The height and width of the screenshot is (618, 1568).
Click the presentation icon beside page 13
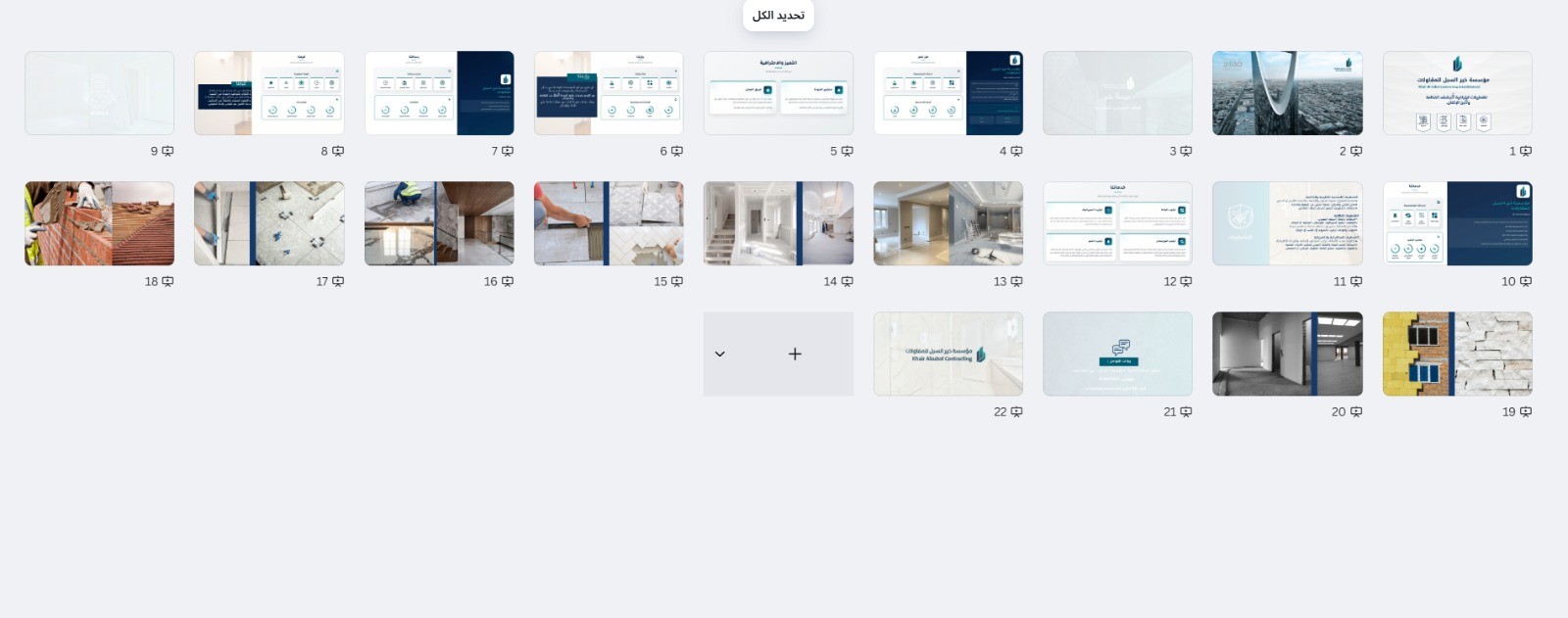(x=1017, y=281)
